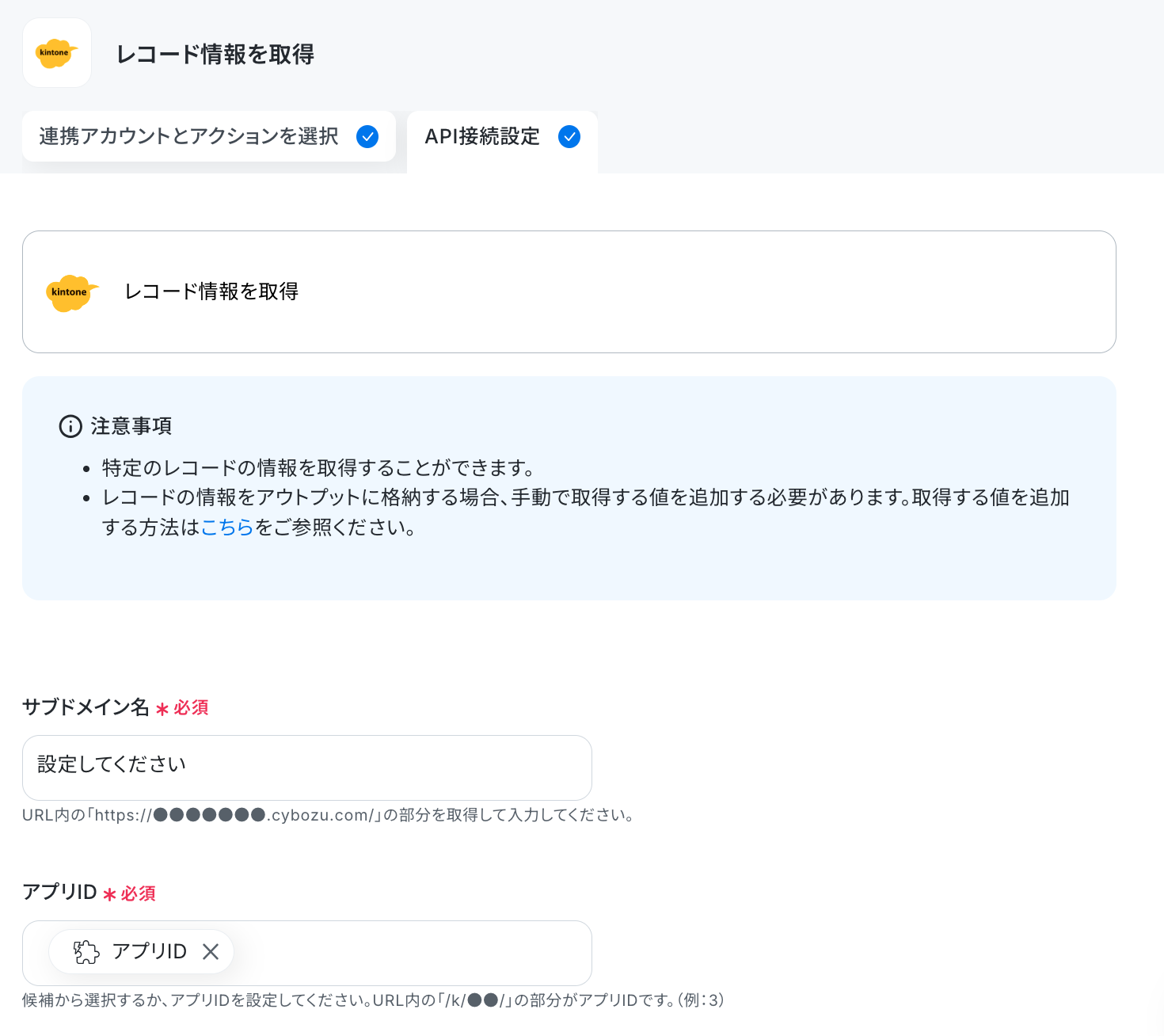Click the アプリID hint text below the field
Screen dimensions: 1164x1036
tap(373, 1000)
